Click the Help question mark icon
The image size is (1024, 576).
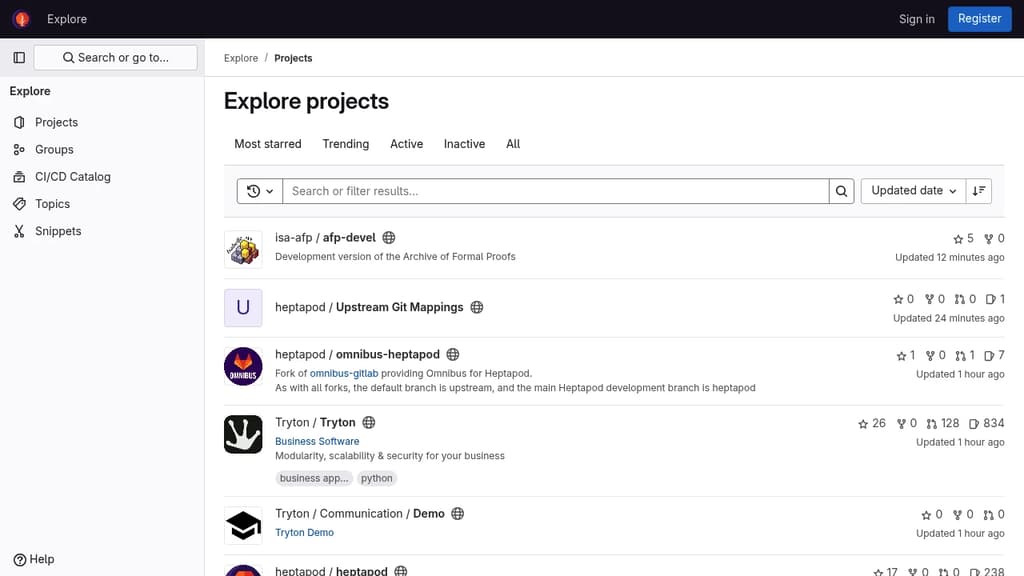pos(20,560)
